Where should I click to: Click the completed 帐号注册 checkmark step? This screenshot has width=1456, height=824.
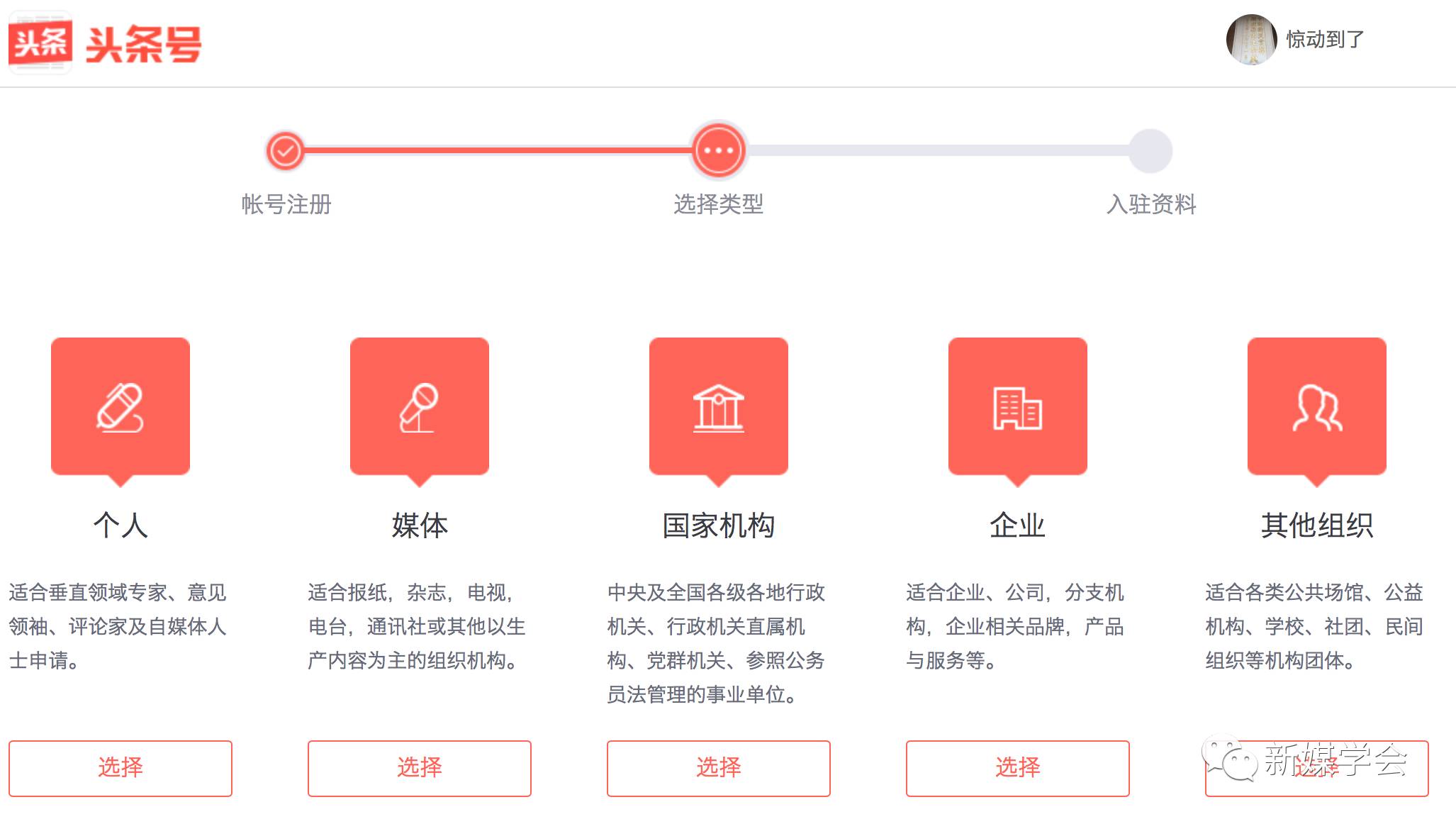coord(286,150)
